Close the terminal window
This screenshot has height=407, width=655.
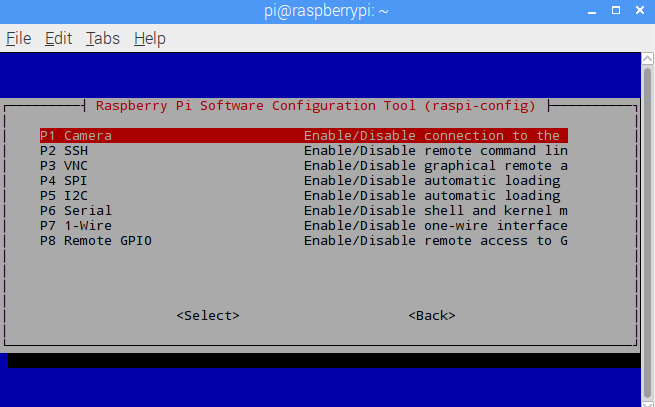[640, 10]
